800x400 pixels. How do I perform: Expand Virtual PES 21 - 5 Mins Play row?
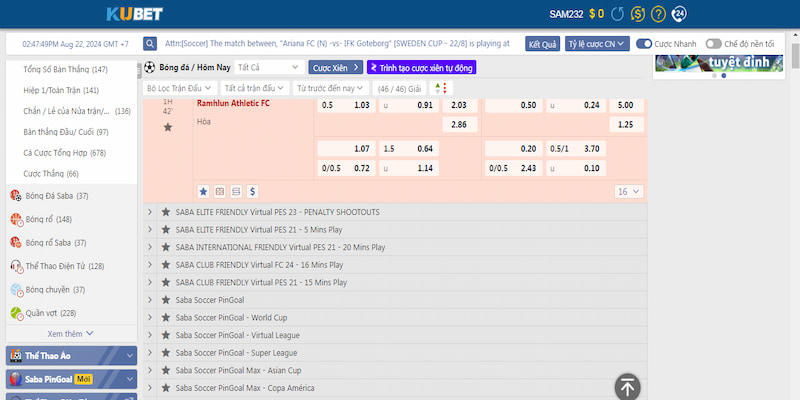pyautogui.click(x=149, y=230)
